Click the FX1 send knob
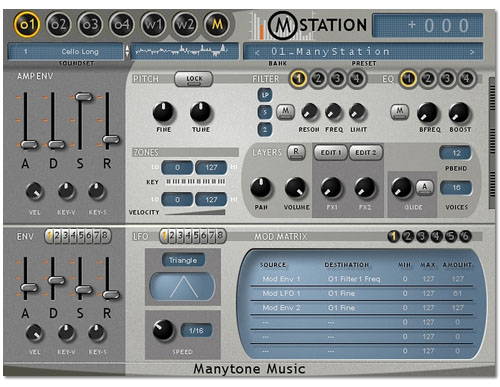The width and height of the screenshot is (500, 387). [331, 188]
